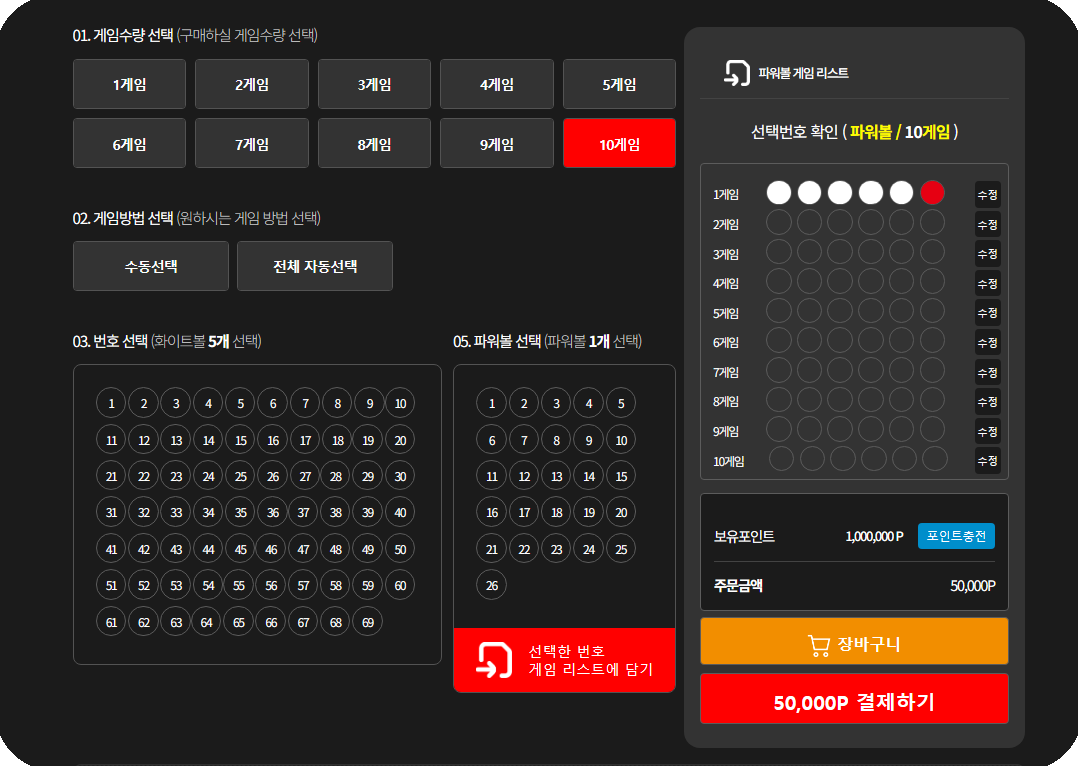Click 50,000P 결제하기 payment button
This screenshot has width=1078, height=766.
[x=854, y=701]
